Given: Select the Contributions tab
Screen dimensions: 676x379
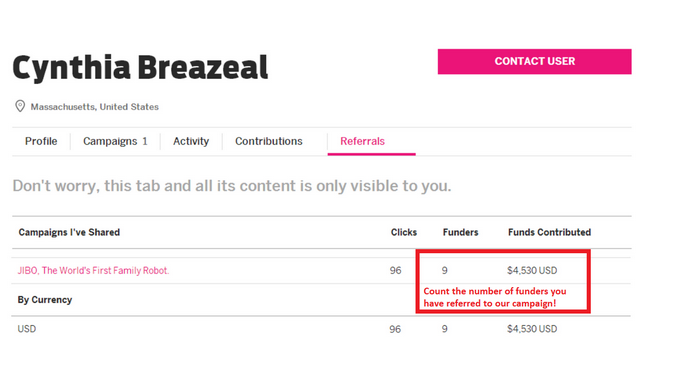Looking at the screenshot, I should (x=269, y=141).
